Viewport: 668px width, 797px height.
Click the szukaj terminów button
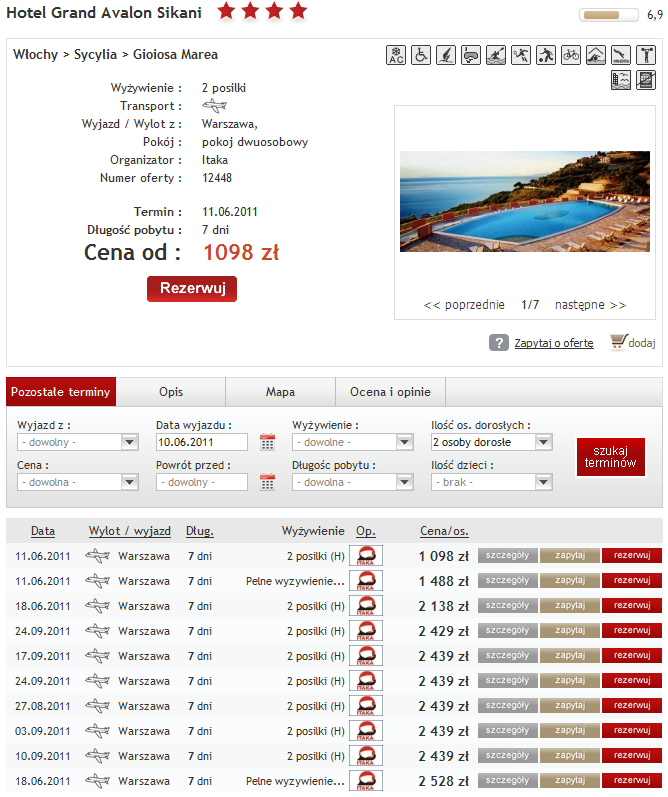(611, 457)
